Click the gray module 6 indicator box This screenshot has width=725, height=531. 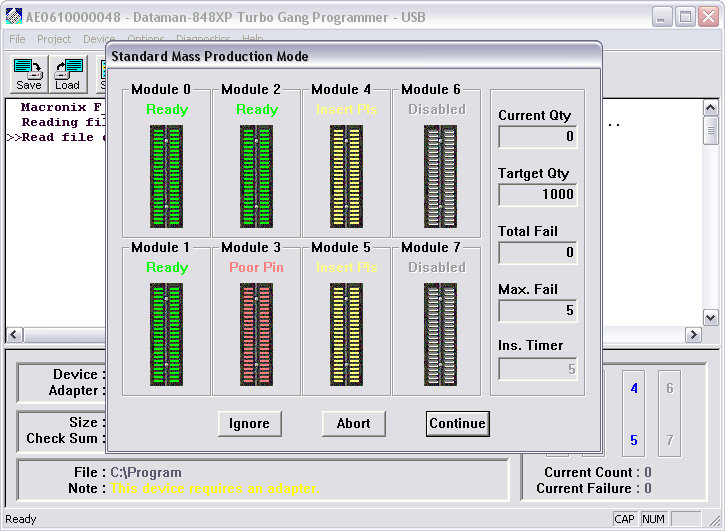point(670,388)
